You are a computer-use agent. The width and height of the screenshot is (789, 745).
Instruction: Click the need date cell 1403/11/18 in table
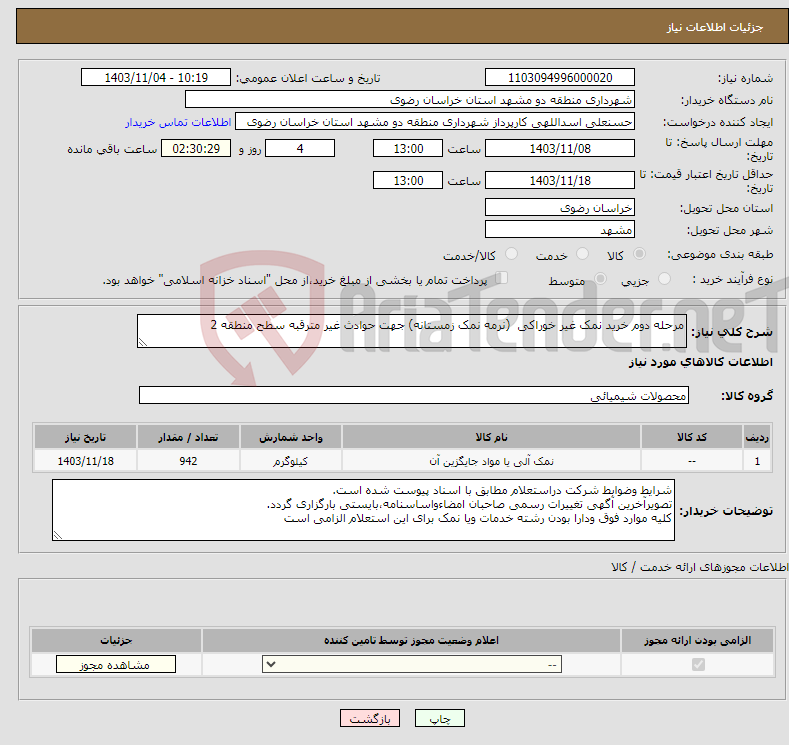pos(85,461)
